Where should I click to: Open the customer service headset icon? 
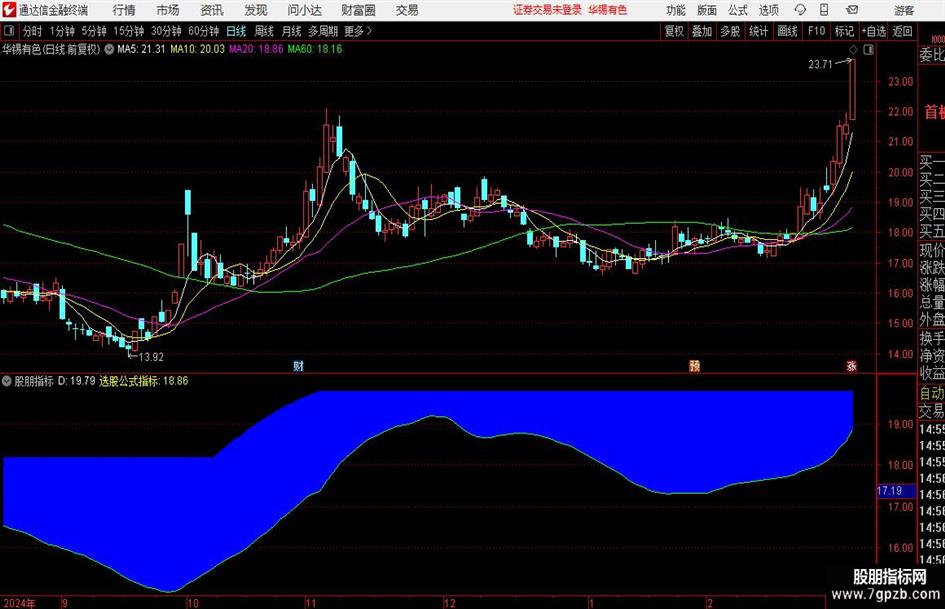[x=800, y=10]
